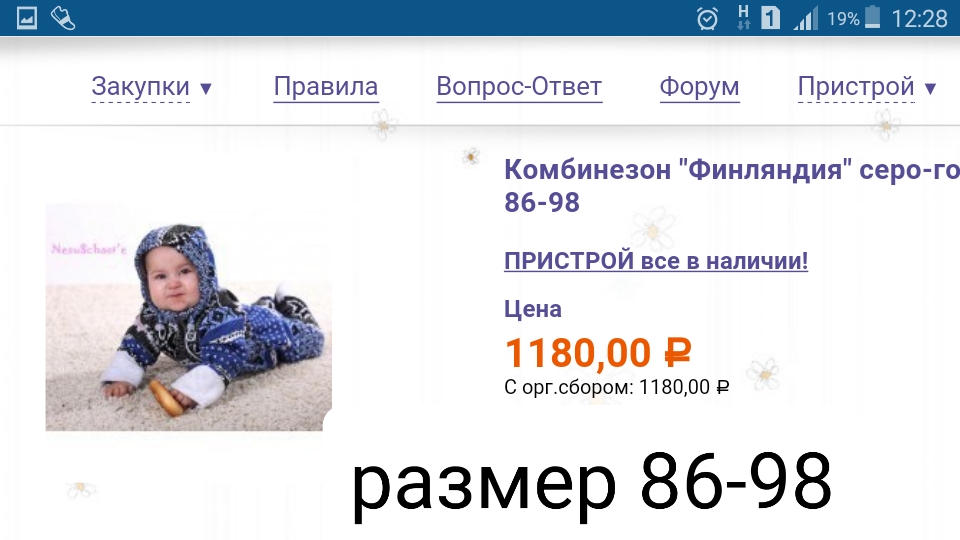Viewport: 960px width, 540px height.
Task: Open the Правила menu link
Action: (x=326, y=87)
